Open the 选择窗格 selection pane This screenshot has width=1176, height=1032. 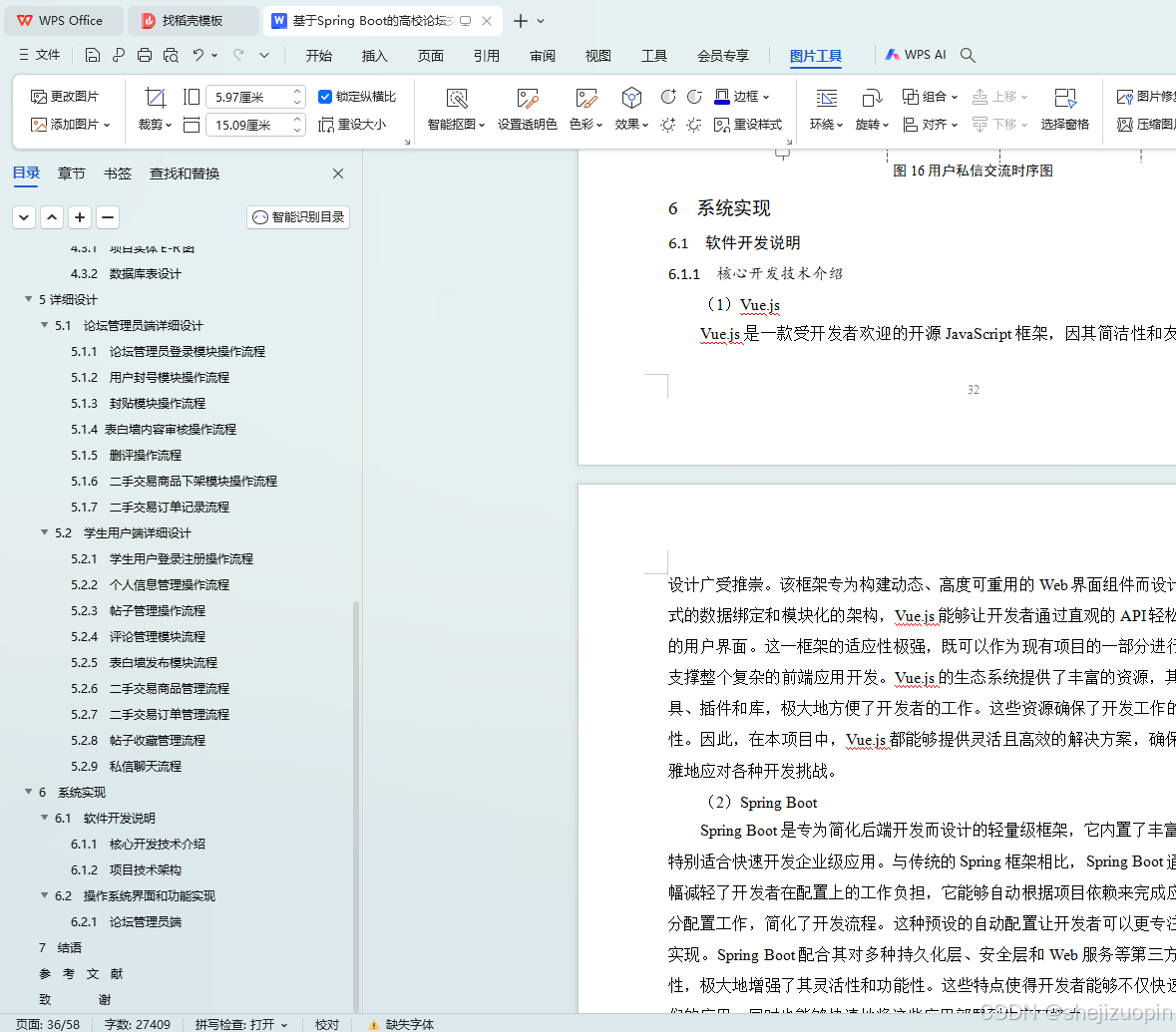tap(1065, 111)
